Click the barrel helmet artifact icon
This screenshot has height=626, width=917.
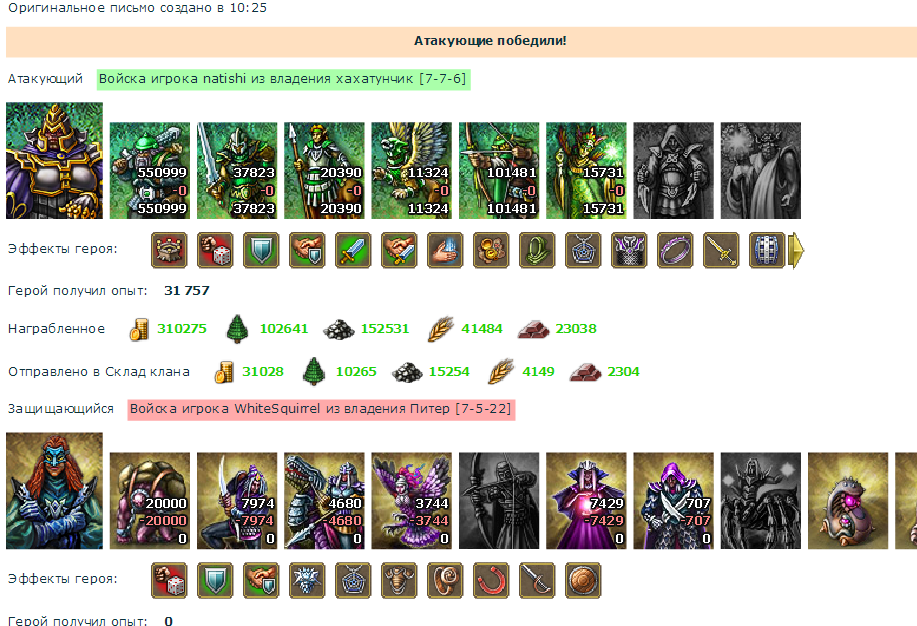pyautogui.click(x=767, y=250)
